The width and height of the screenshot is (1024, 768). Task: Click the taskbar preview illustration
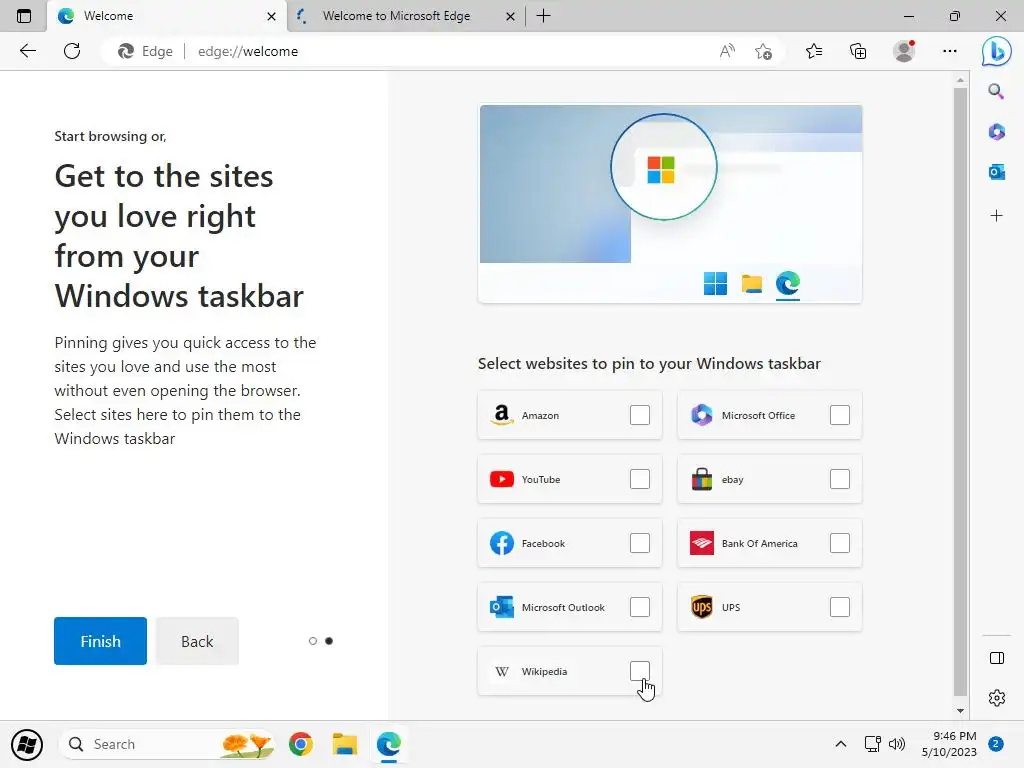point(670,204)
